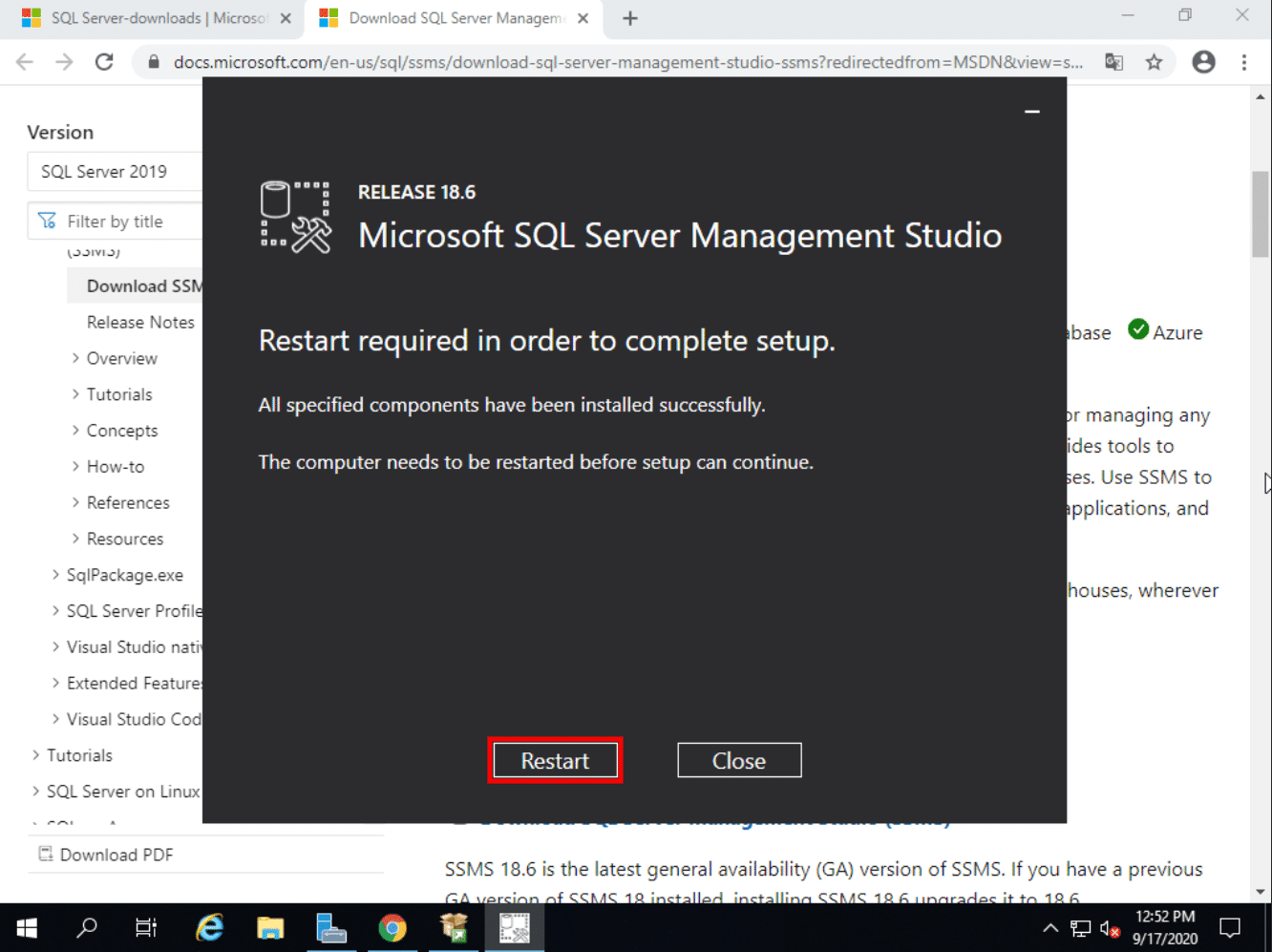Expand SQL Server Profiler item
The height and width of the screenshot is (952, 1272).
[x=55, y=611]
